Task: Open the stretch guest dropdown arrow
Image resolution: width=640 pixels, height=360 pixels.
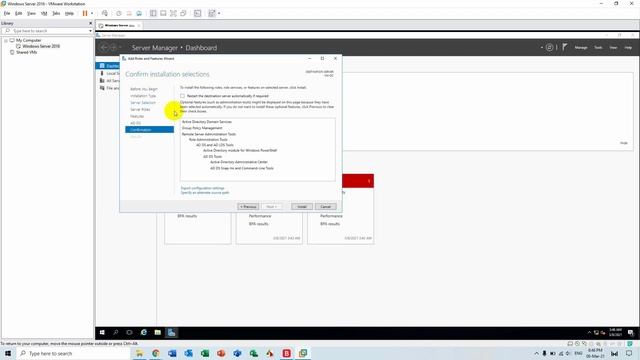Action: click(219, 13)
